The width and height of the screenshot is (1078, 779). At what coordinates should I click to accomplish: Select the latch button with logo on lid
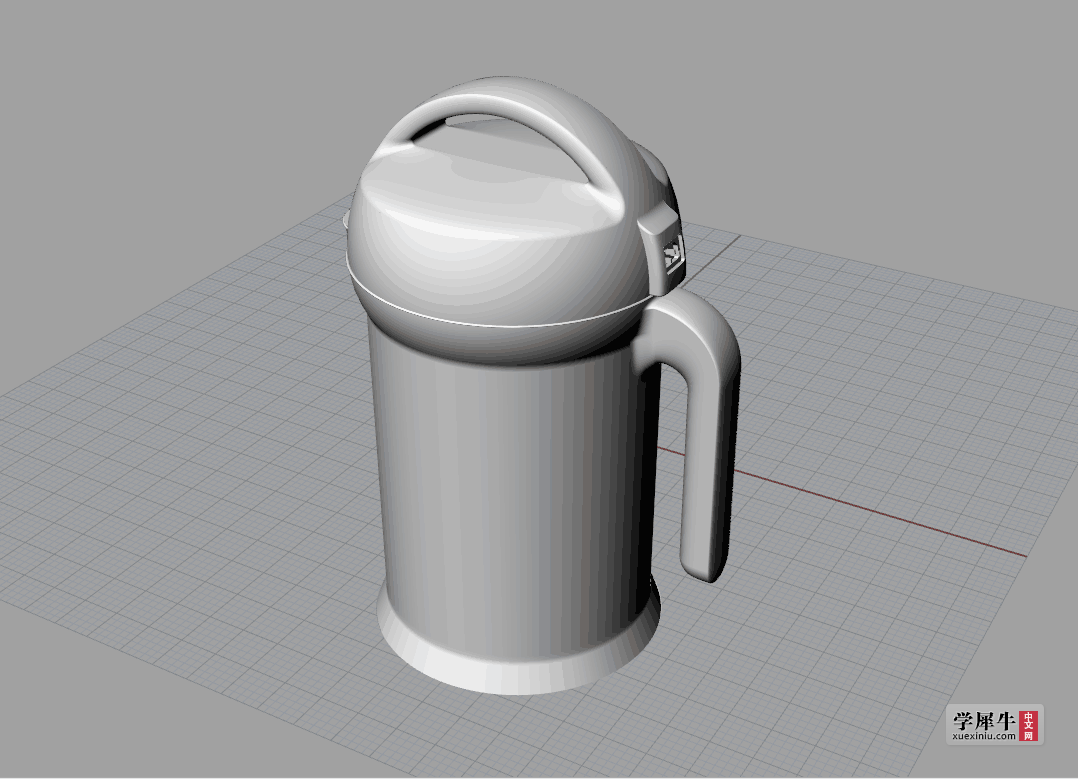click(x=664, y=249)
